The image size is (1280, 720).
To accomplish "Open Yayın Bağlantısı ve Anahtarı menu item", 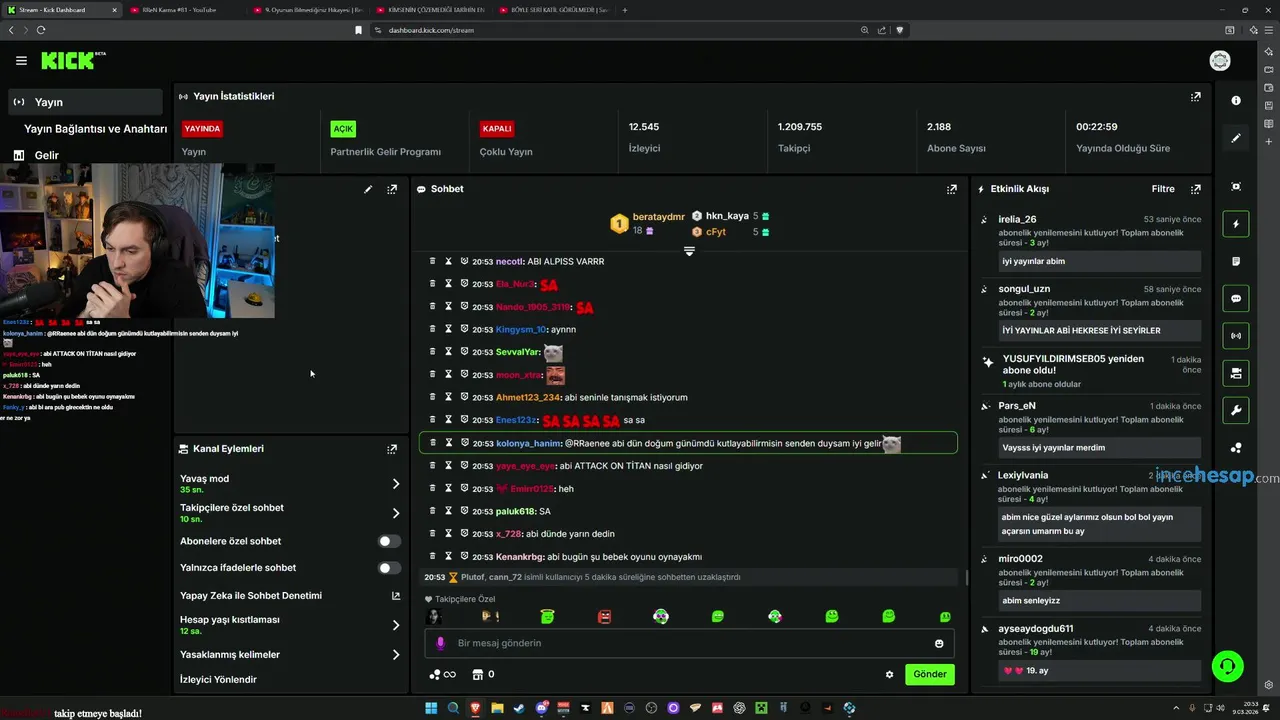I will [x=95, y=129].
